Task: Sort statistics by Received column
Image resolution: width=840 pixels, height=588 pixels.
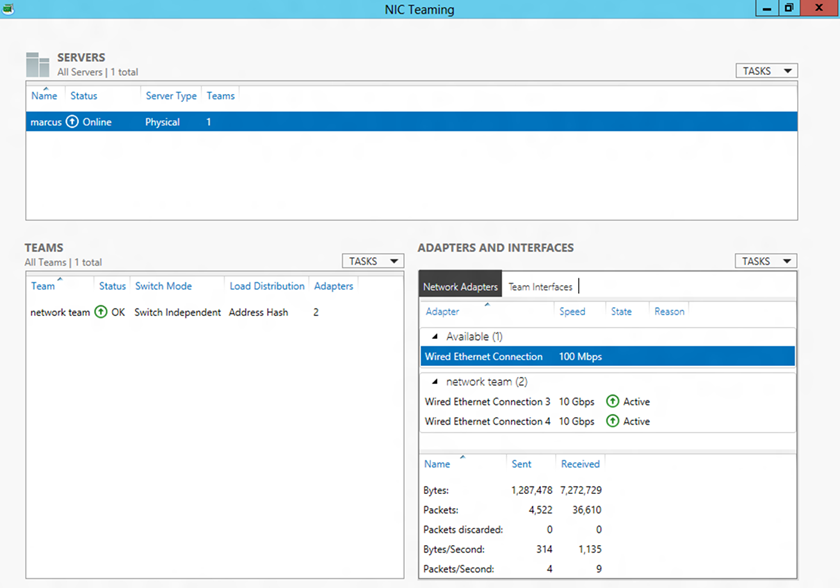Action: (580, 464)
